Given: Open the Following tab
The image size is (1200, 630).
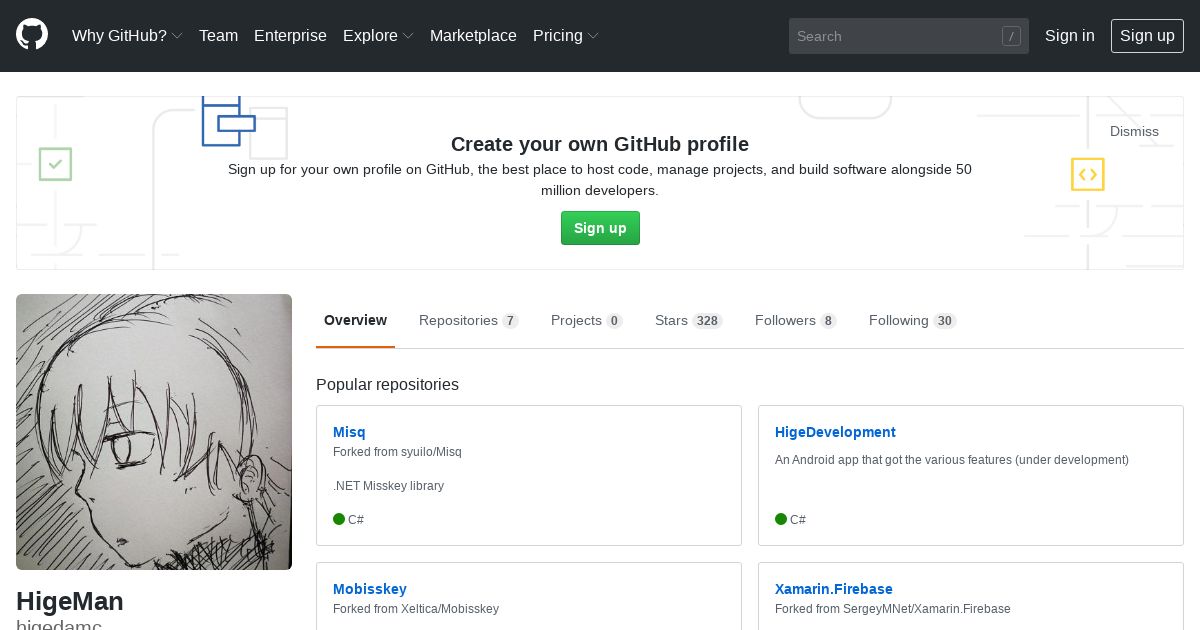Looking at the screenshot, I should (912, 320).
